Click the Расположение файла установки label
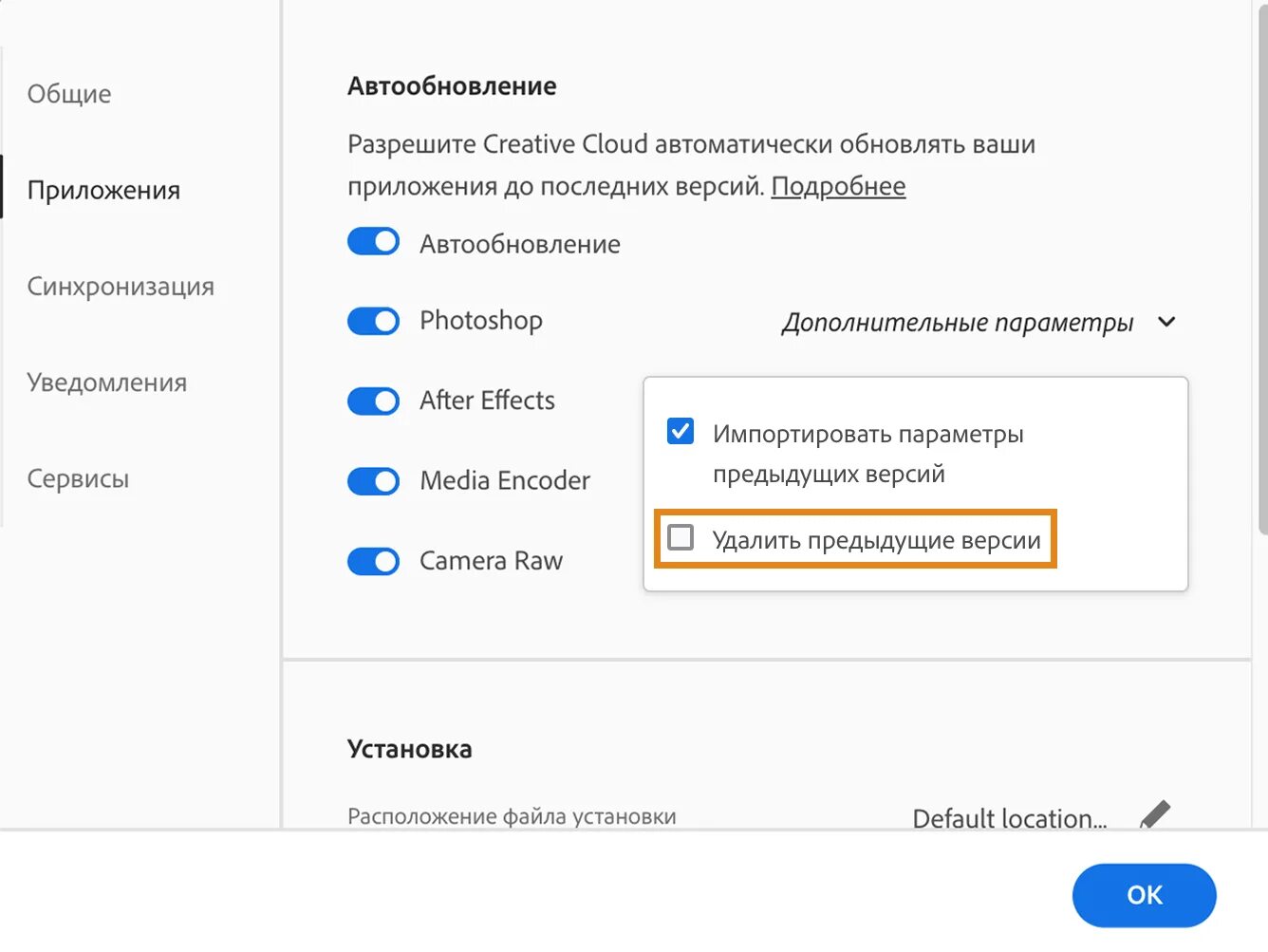The height and width of the screenshot is (952, 1268). point(512,816)
